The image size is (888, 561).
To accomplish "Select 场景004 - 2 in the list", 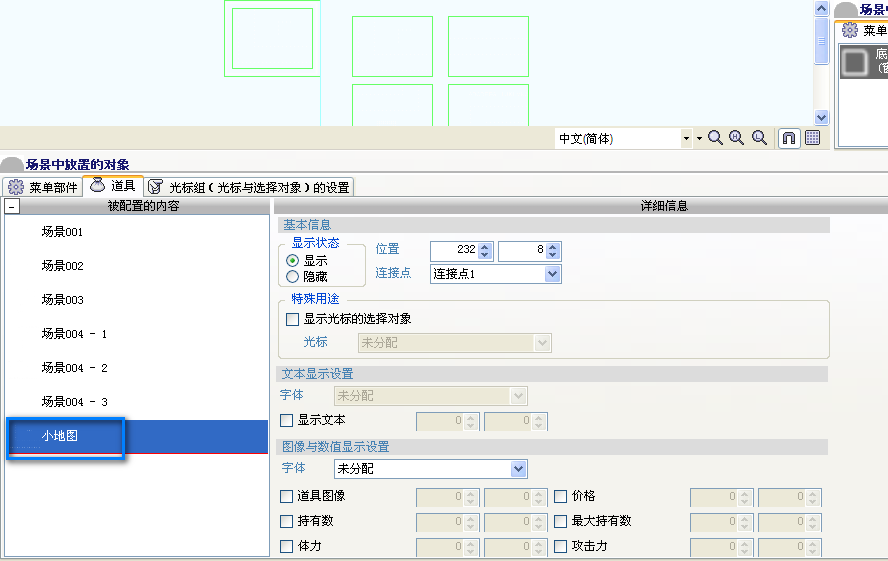I will pos(136,367).
